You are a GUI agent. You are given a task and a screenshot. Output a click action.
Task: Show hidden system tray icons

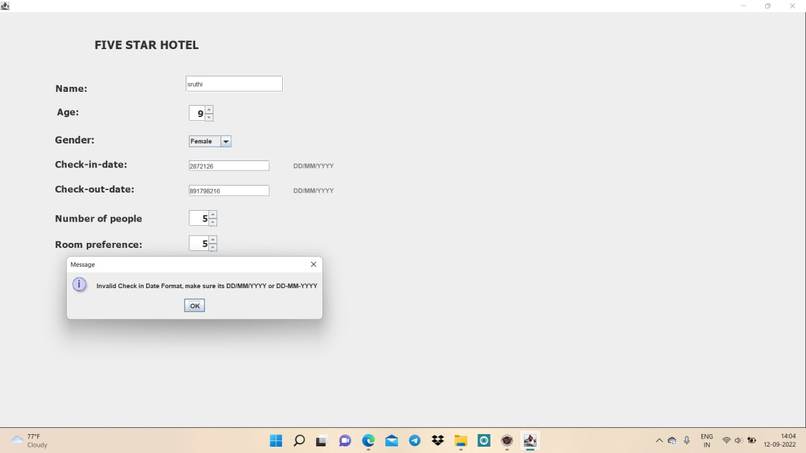(659, 441)
